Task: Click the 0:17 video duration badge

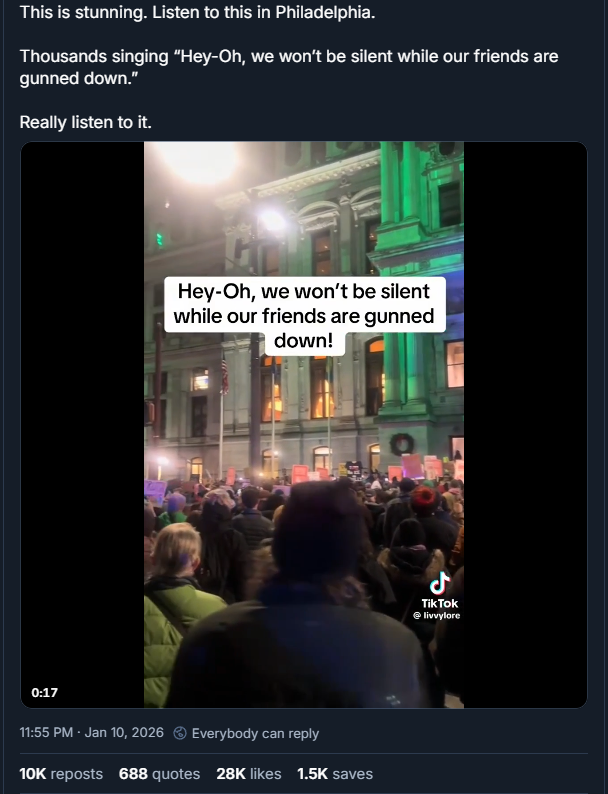Action: 45,692
